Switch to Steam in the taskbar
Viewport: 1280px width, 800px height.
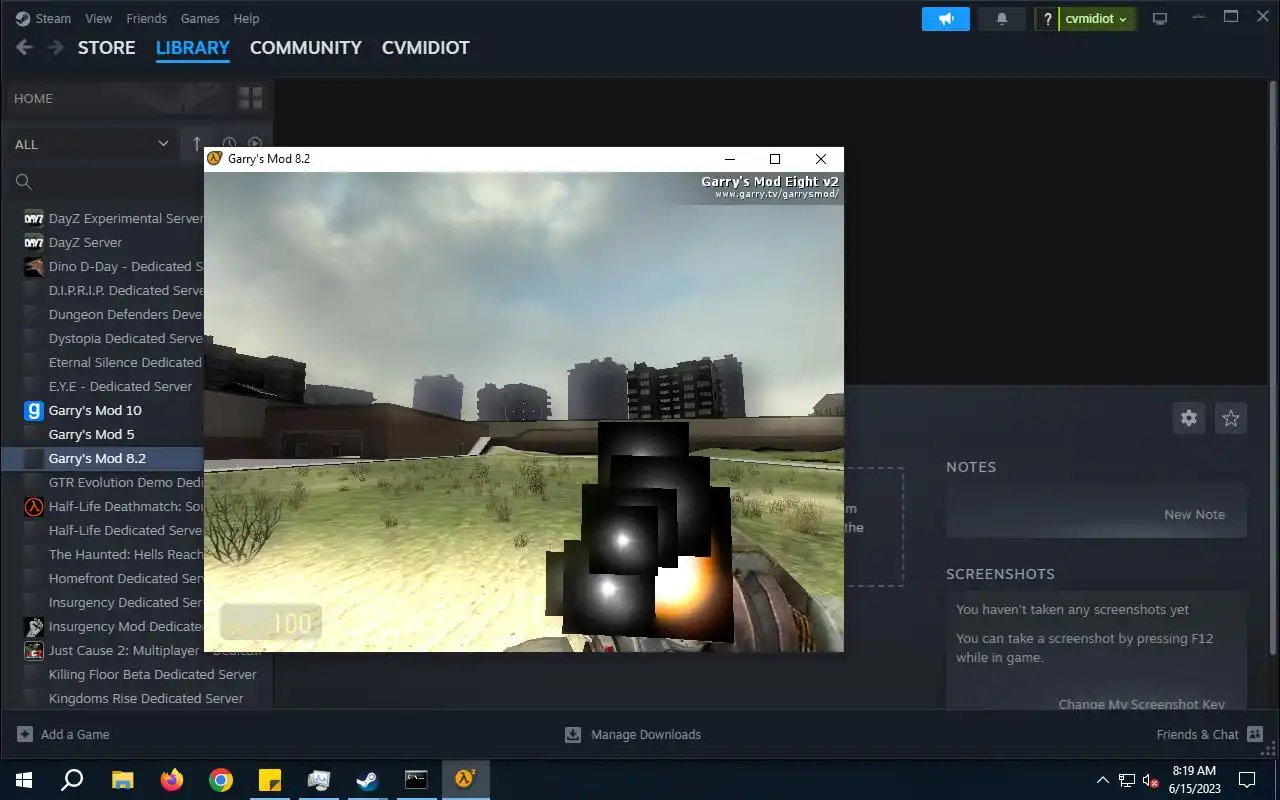tap(367, 780)
